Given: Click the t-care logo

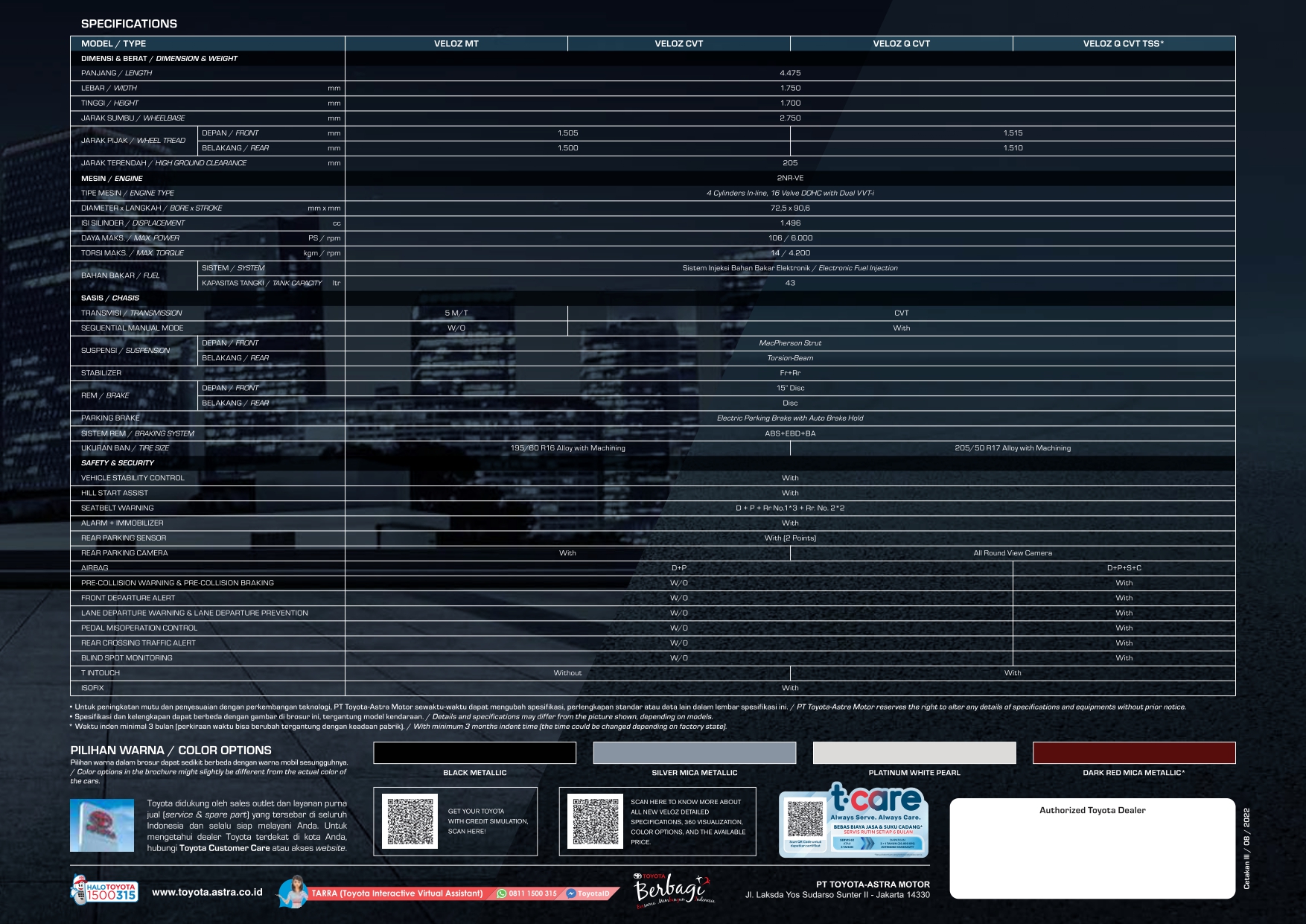Looking at the screenshot, I should click(x=876, y=798).
